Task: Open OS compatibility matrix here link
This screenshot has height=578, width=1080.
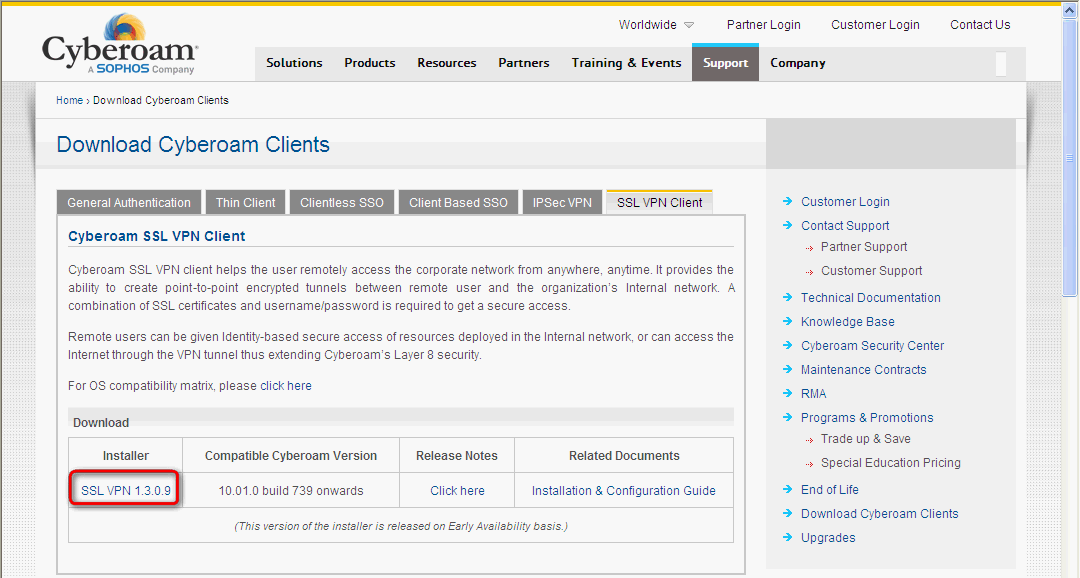Action: (x=299, y=386)
